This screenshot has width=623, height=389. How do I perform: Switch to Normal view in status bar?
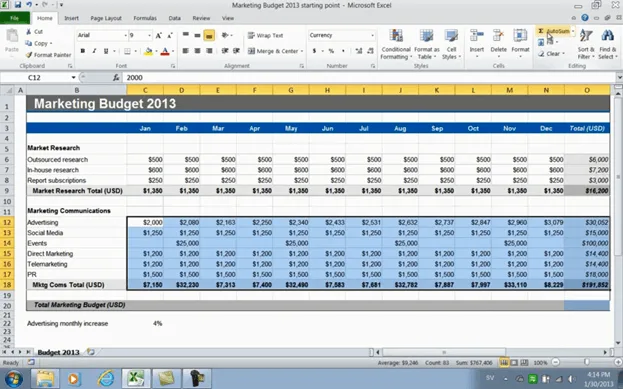click(x=504, y=362)
